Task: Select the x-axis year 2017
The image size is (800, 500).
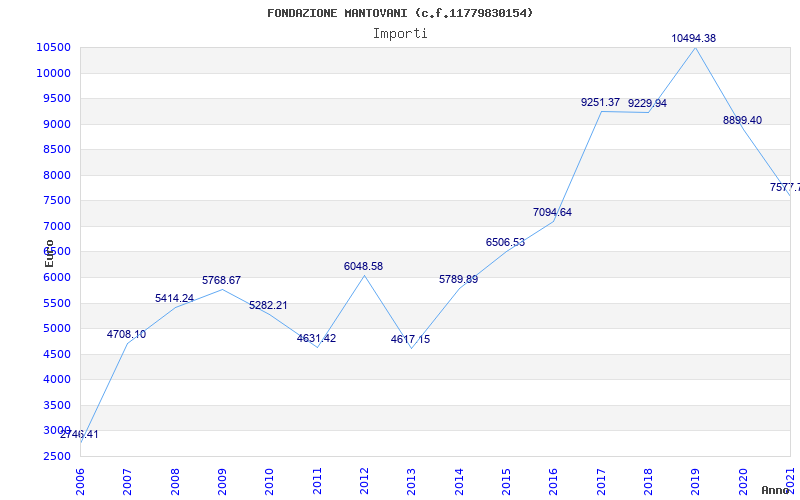Action: 601,482
